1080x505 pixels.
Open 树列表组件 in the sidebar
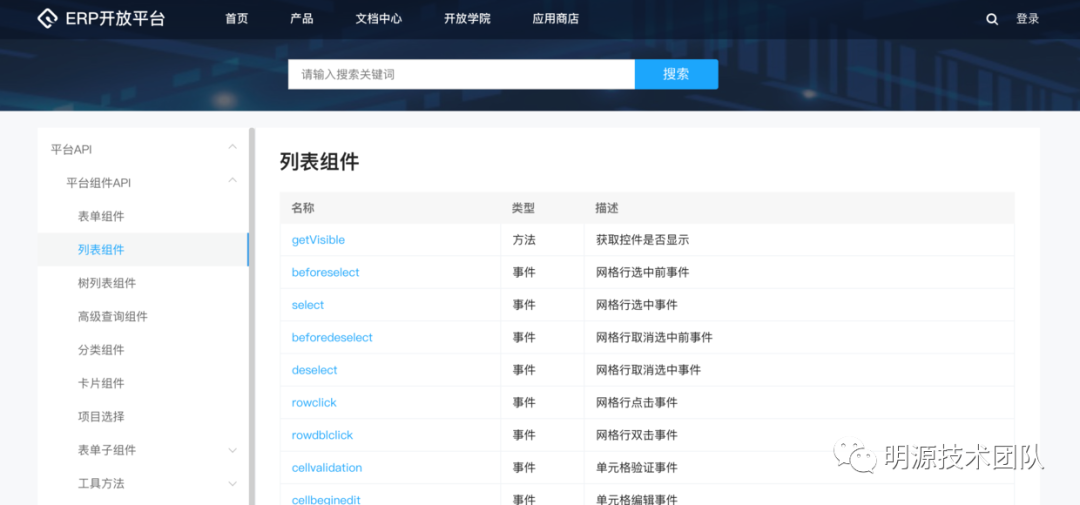tap(107, 283)
